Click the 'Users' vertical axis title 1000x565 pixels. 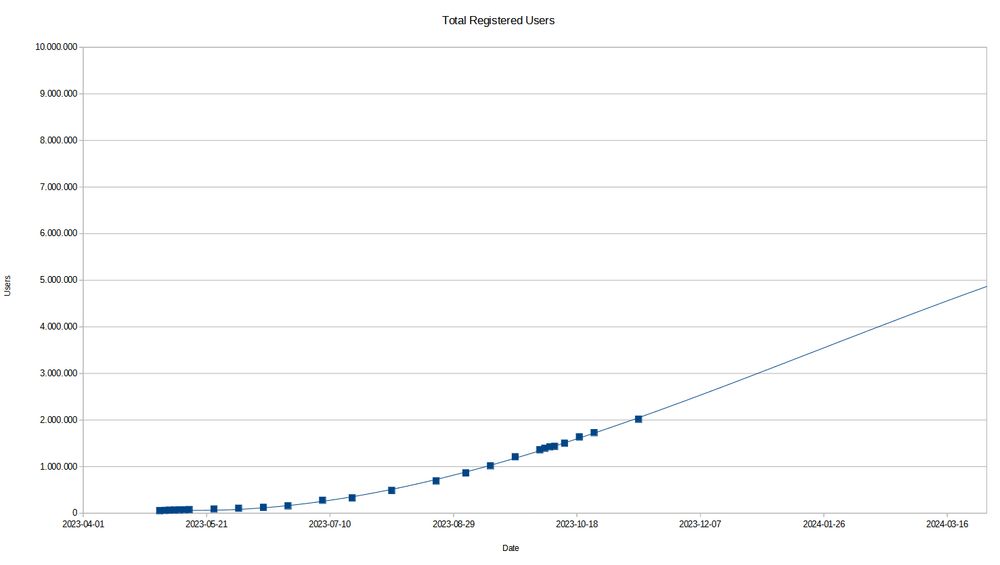pos(8,286)
